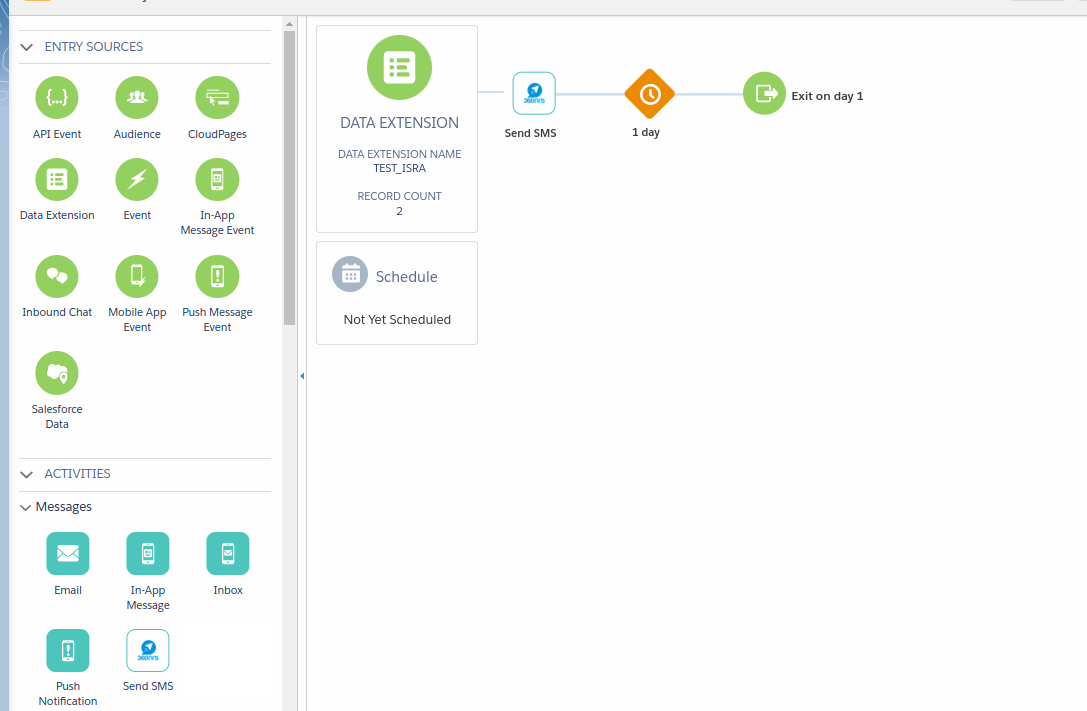Collapse the Entry Sources section
Screen dimensions: 1087x711
click(x=27, y=47)
